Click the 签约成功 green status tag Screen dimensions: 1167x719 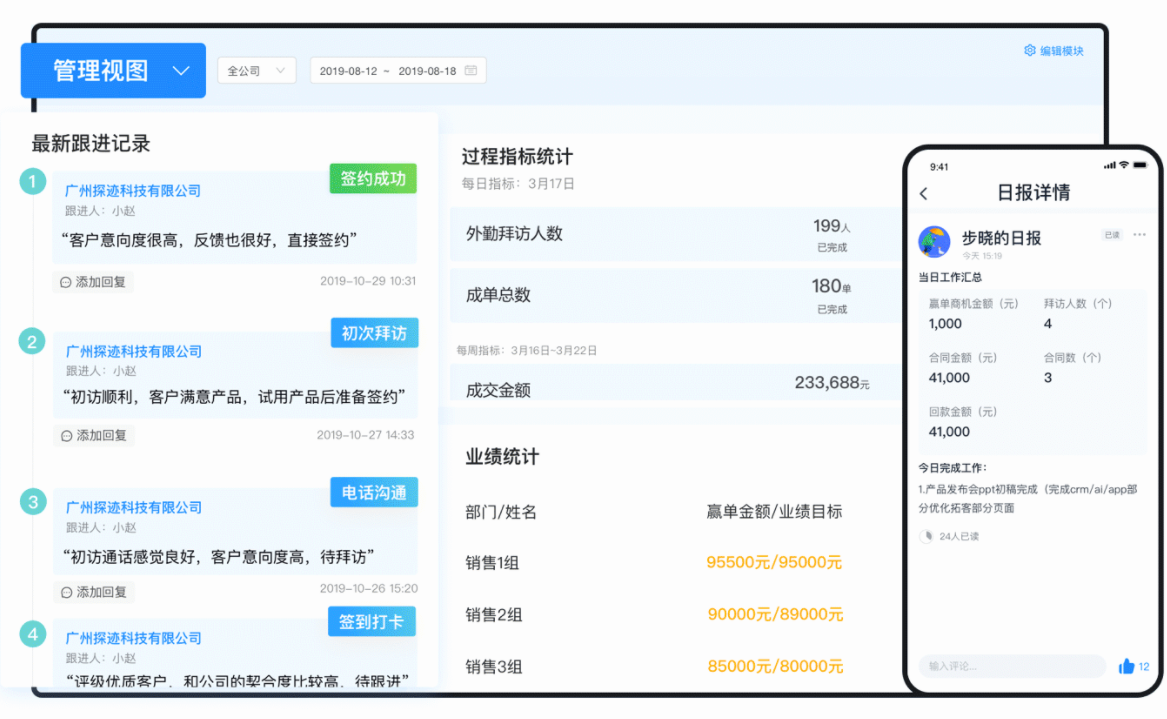(373, 179)
